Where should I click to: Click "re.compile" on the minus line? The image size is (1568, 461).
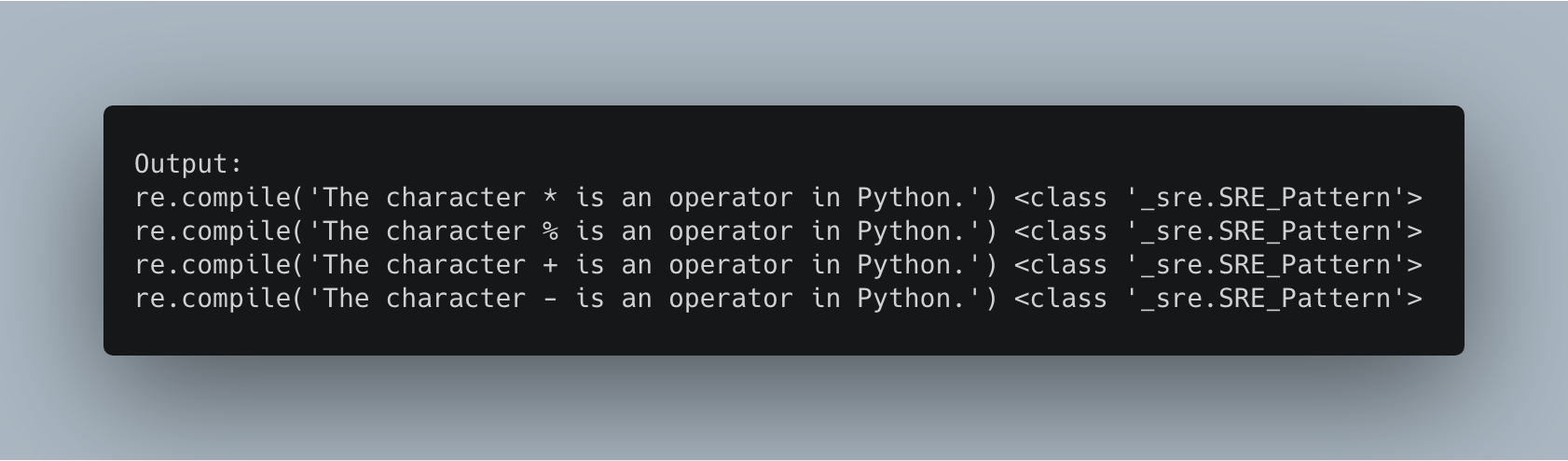213,299
